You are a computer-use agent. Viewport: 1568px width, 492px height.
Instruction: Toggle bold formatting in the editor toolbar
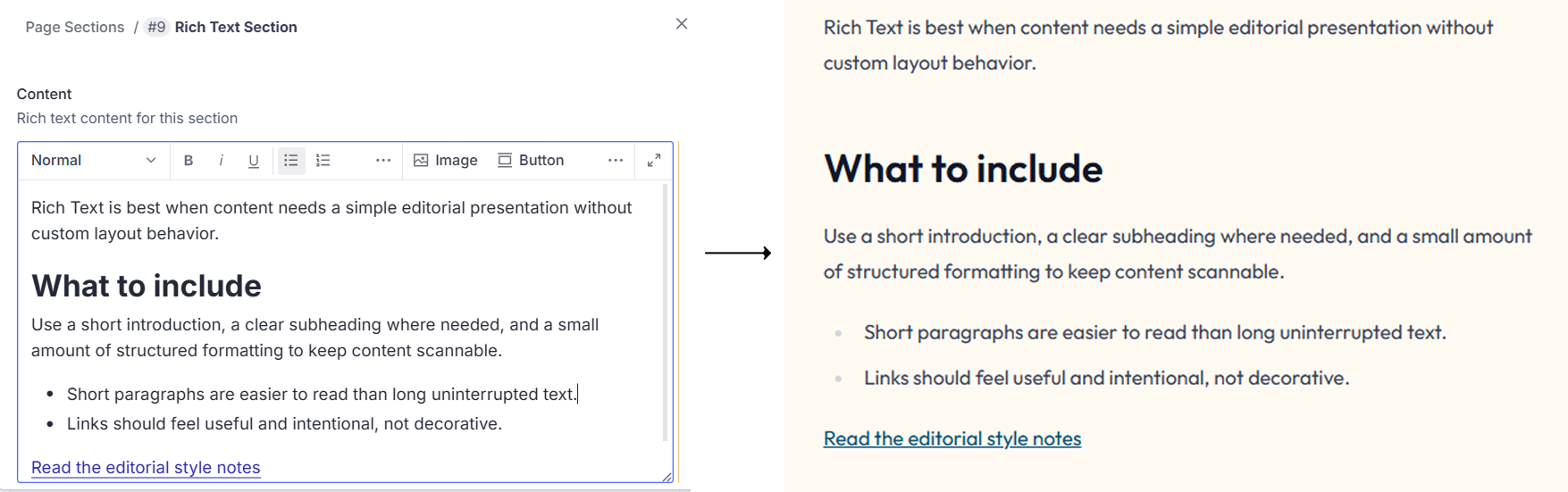(x=189, y=161)
